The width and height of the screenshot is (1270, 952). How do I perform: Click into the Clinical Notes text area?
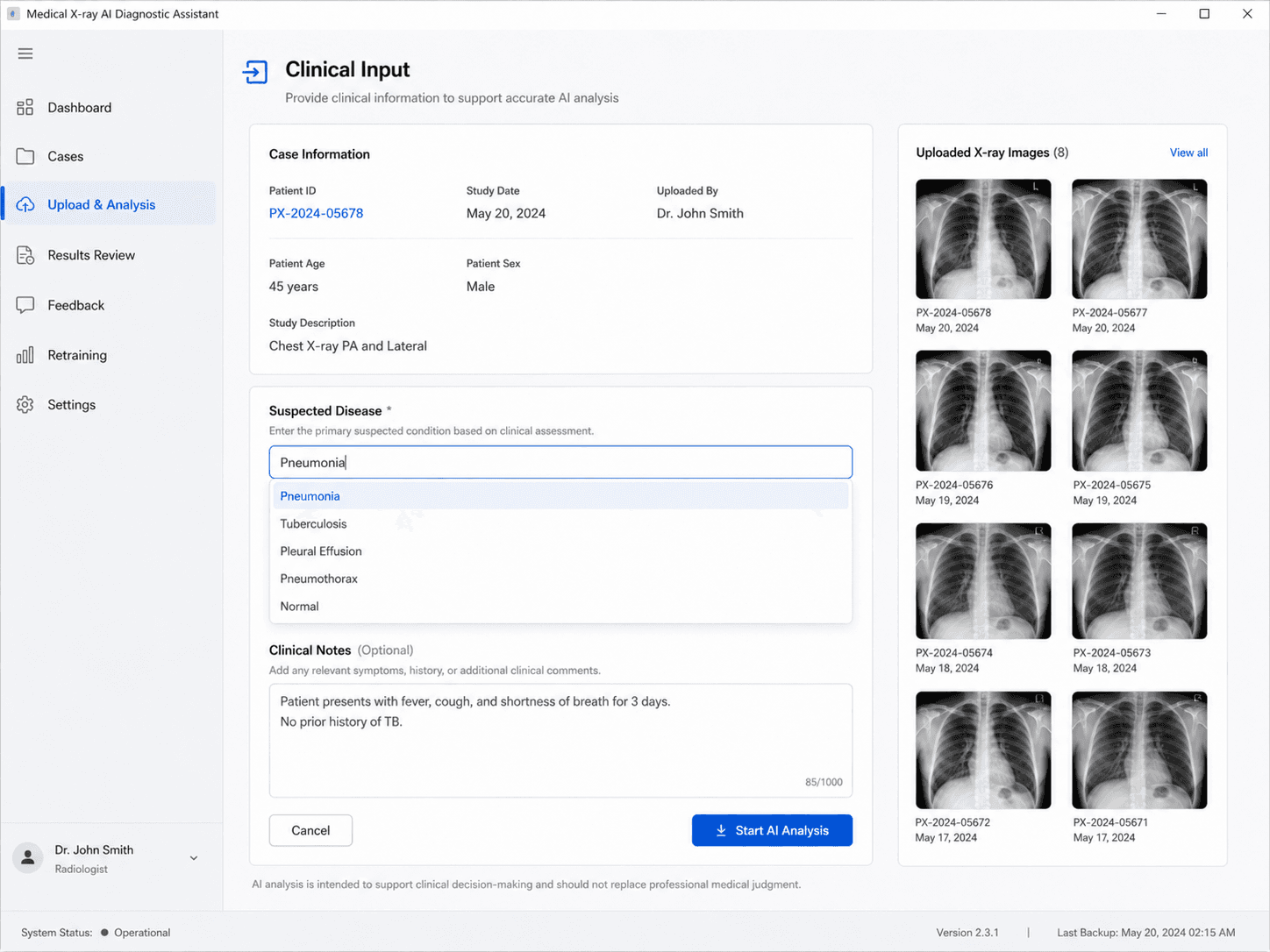pyautogui.click(x=560, y=741)
